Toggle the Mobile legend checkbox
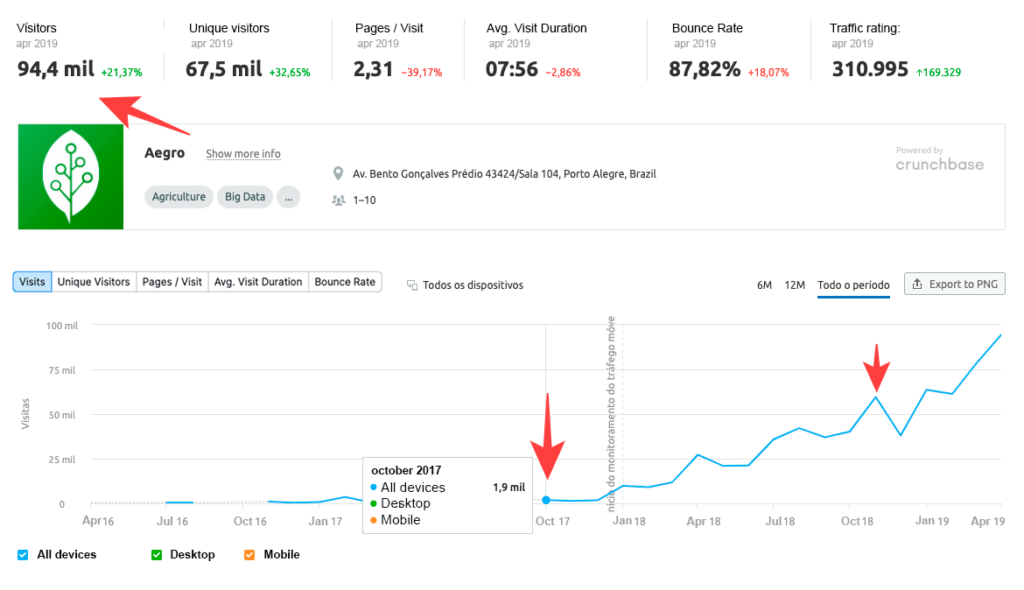Screen dimensions: 1024x590 pos(249,555)
